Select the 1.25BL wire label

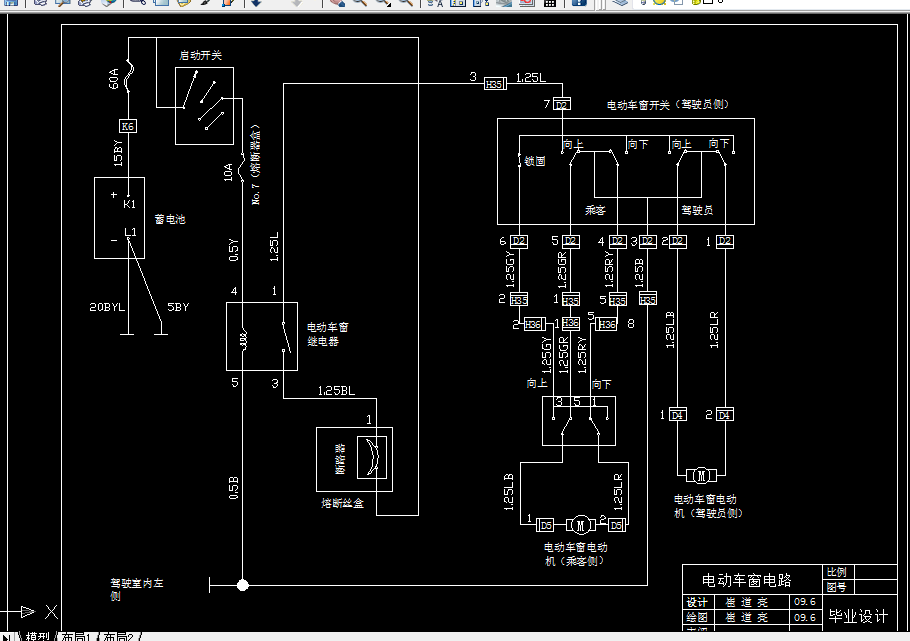(336, 391)
